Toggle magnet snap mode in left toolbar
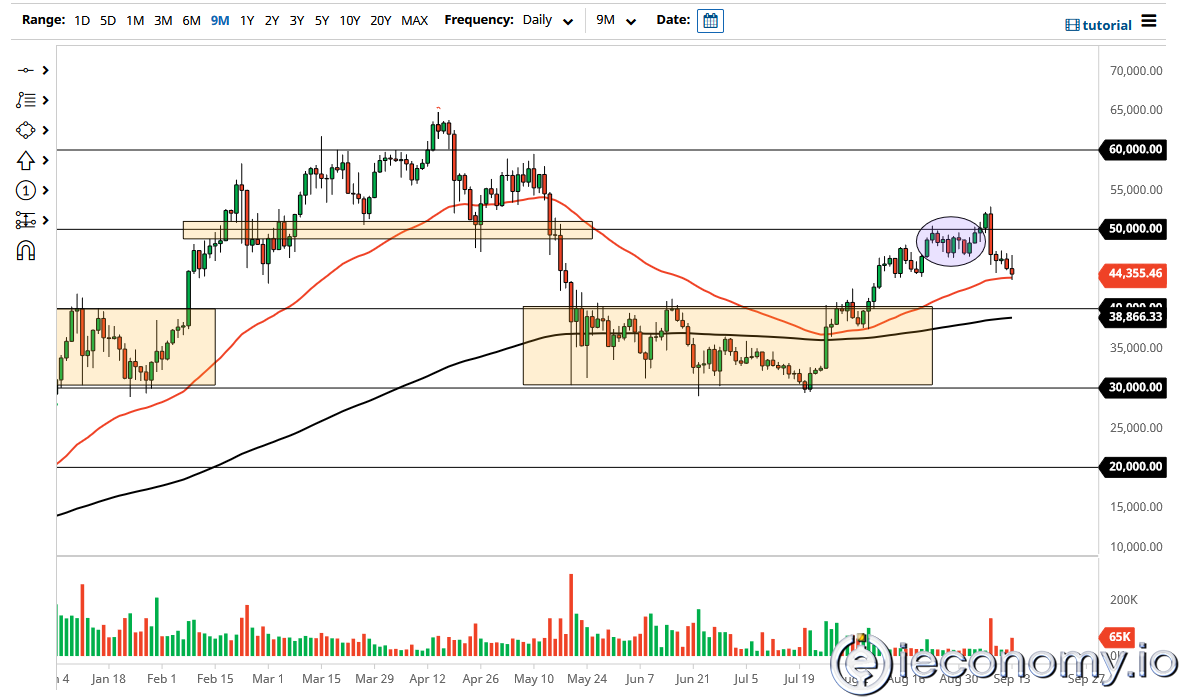Viewport: 1180px width, 697px height. (25, 250)
